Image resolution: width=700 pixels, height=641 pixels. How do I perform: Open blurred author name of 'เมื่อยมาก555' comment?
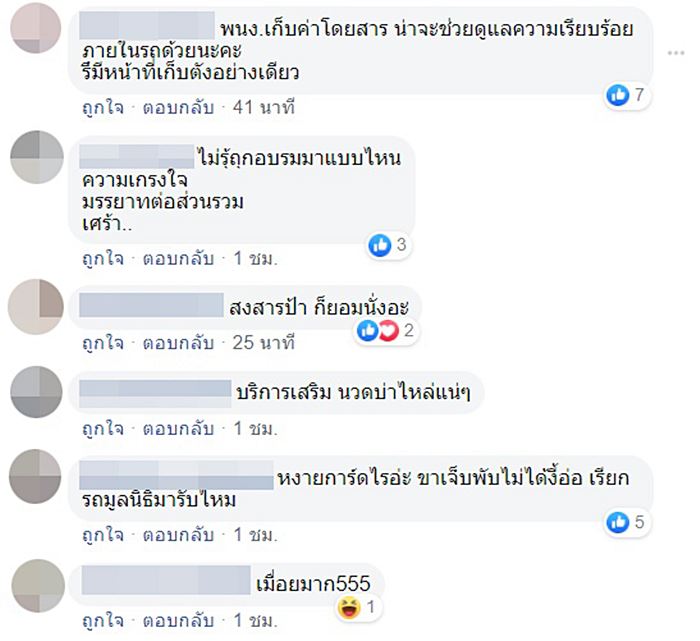[166, 580]
